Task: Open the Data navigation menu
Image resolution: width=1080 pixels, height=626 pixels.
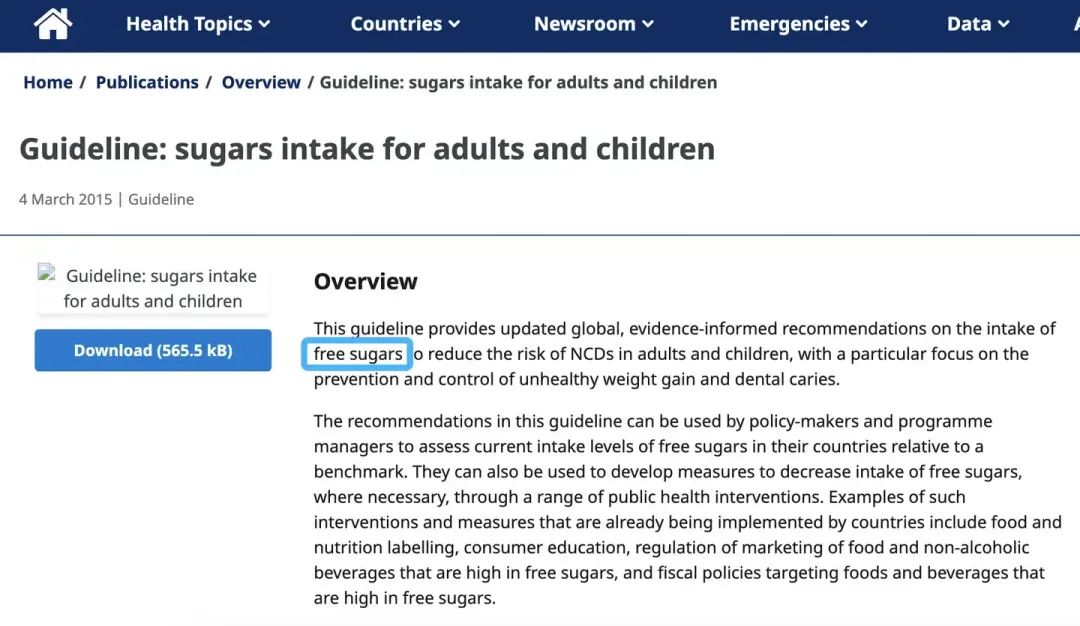Action: pos(978,24)
